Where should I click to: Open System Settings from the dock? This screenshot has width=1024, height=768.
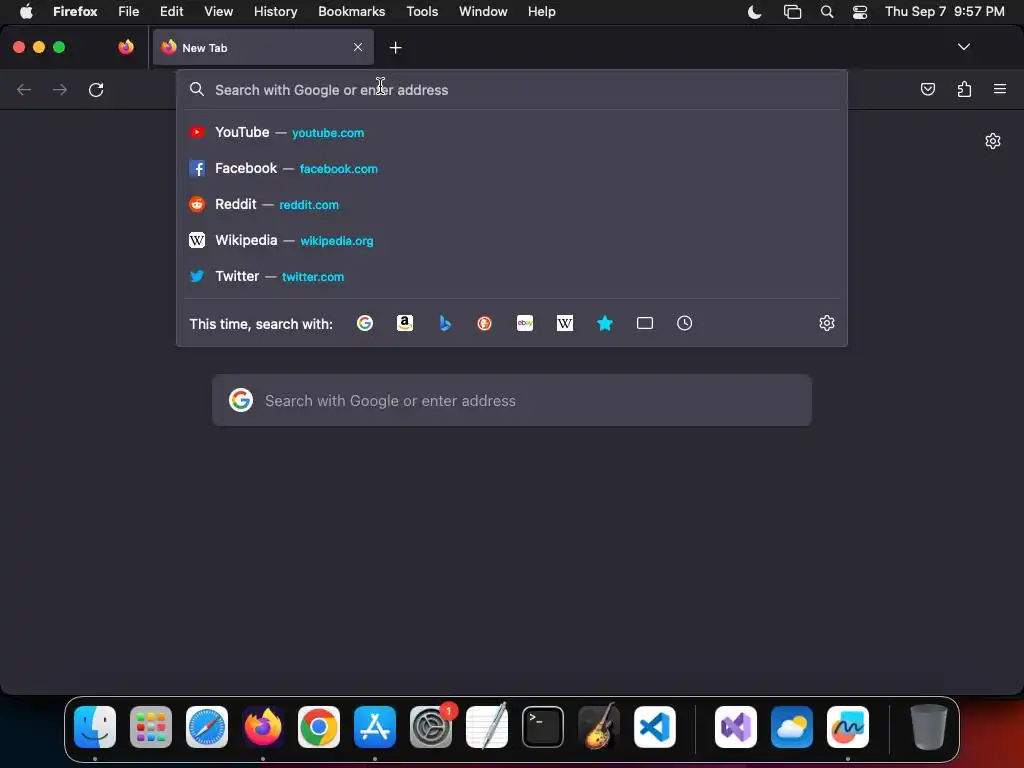(x=431, y=727)
